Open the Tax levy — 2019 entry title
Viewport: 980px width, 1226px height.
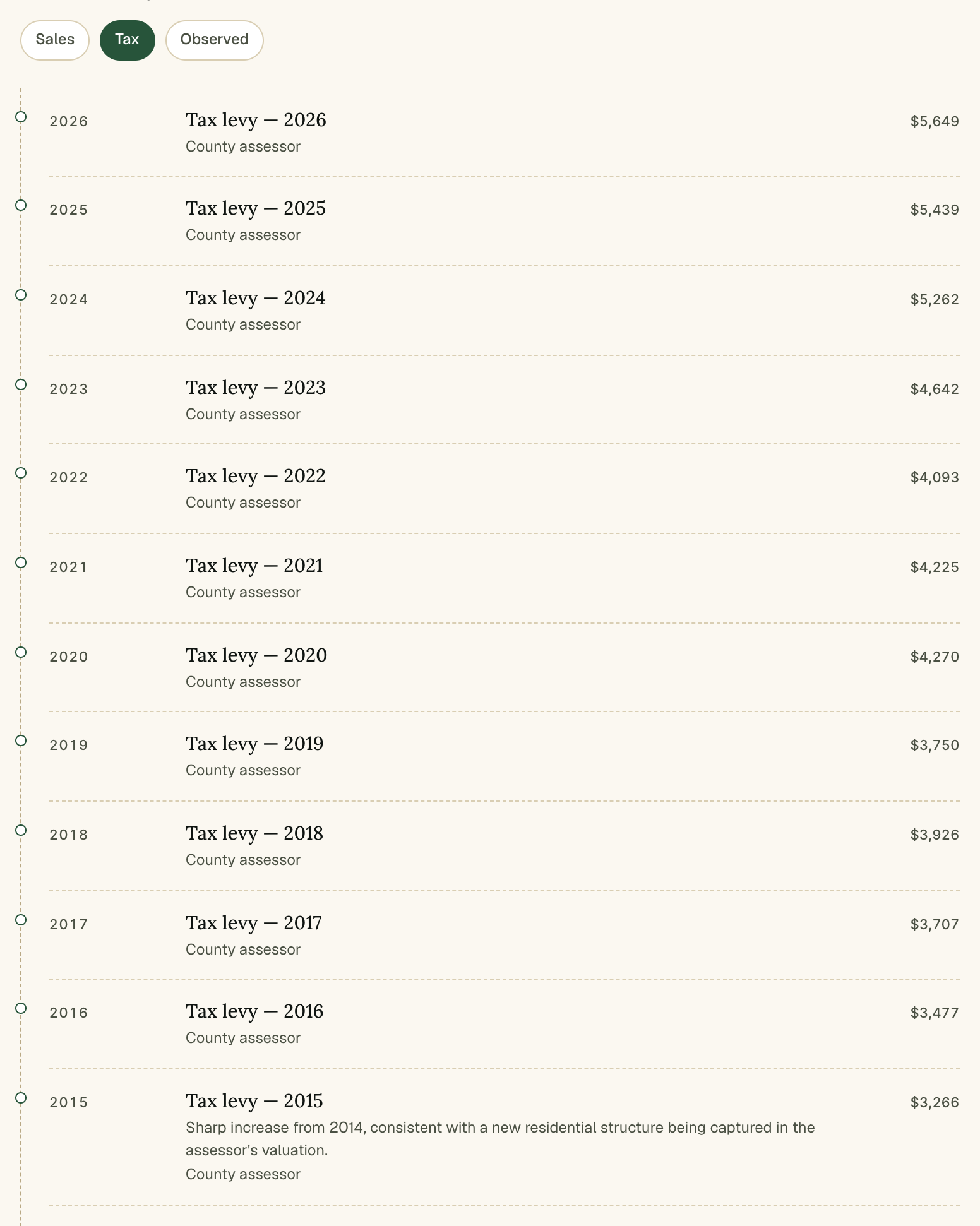pos(254,744)
